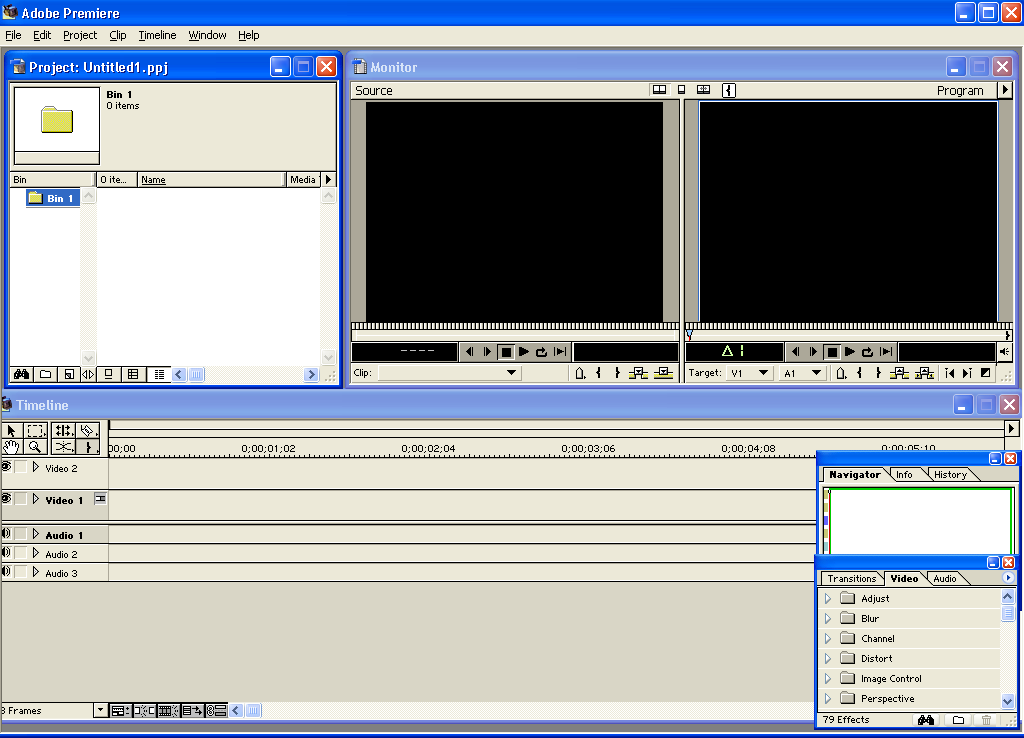Screen dimensions: 1024x738
Task: Play the Source monitor clip
Action: [x=524, y=352]
